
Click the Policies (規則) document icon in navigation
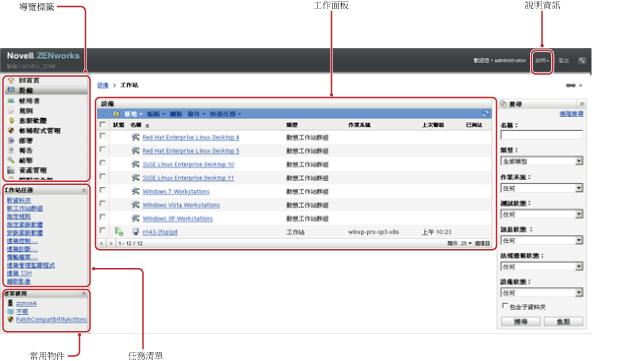coord(11,110)
